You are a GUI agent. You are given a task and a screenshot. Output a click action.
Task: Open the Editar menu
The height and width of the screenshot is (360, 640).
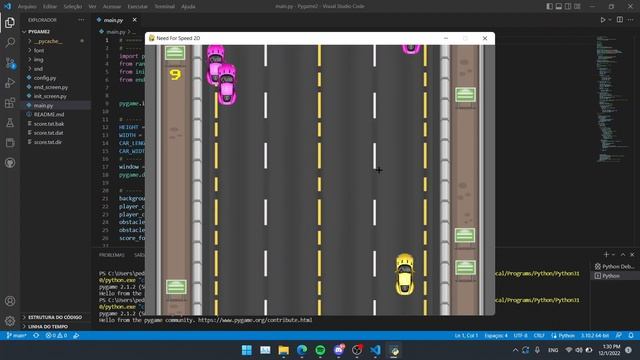[x=50, y=7]
